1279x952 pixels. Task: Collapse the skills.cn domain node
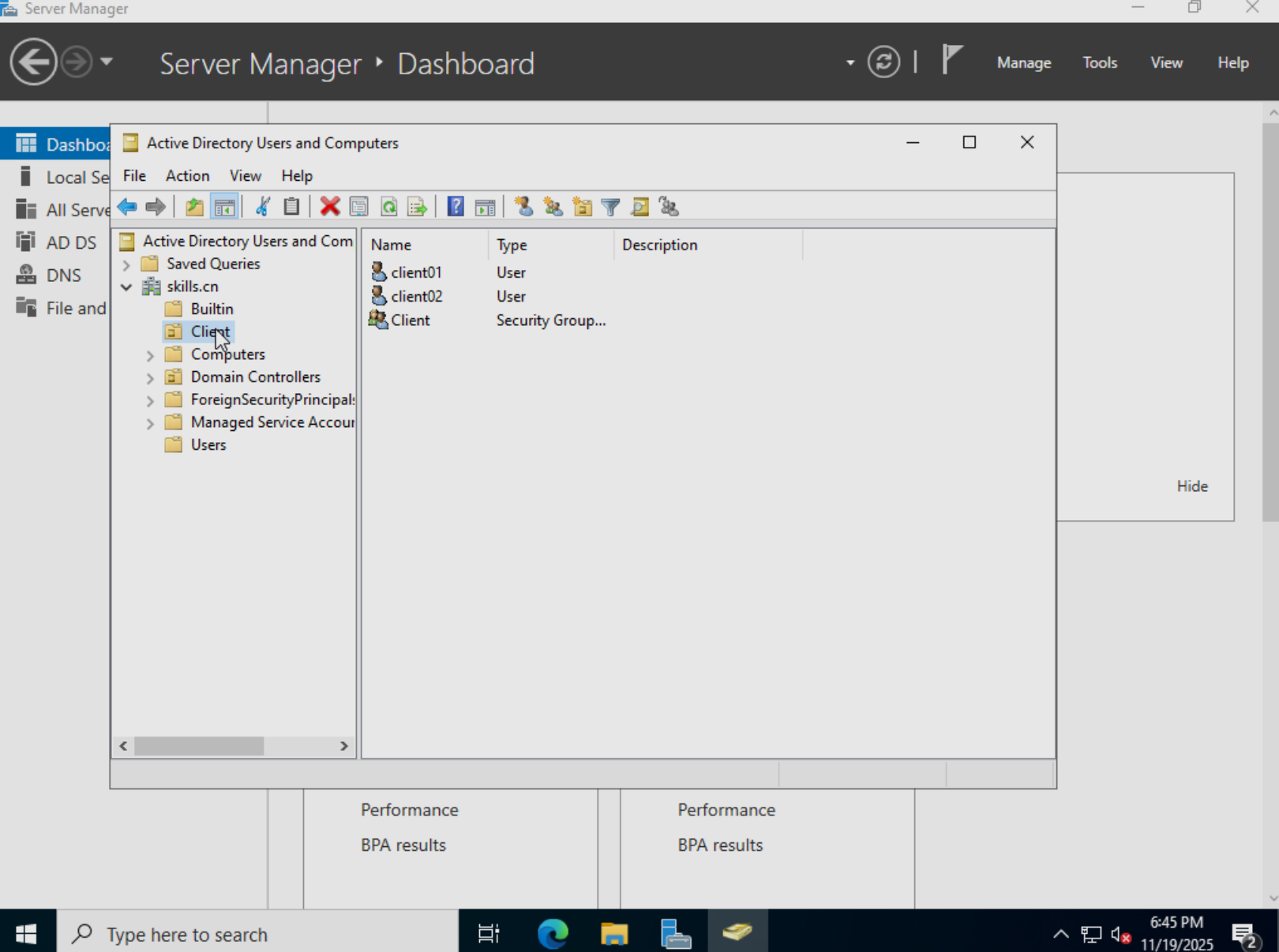(126, 287)
